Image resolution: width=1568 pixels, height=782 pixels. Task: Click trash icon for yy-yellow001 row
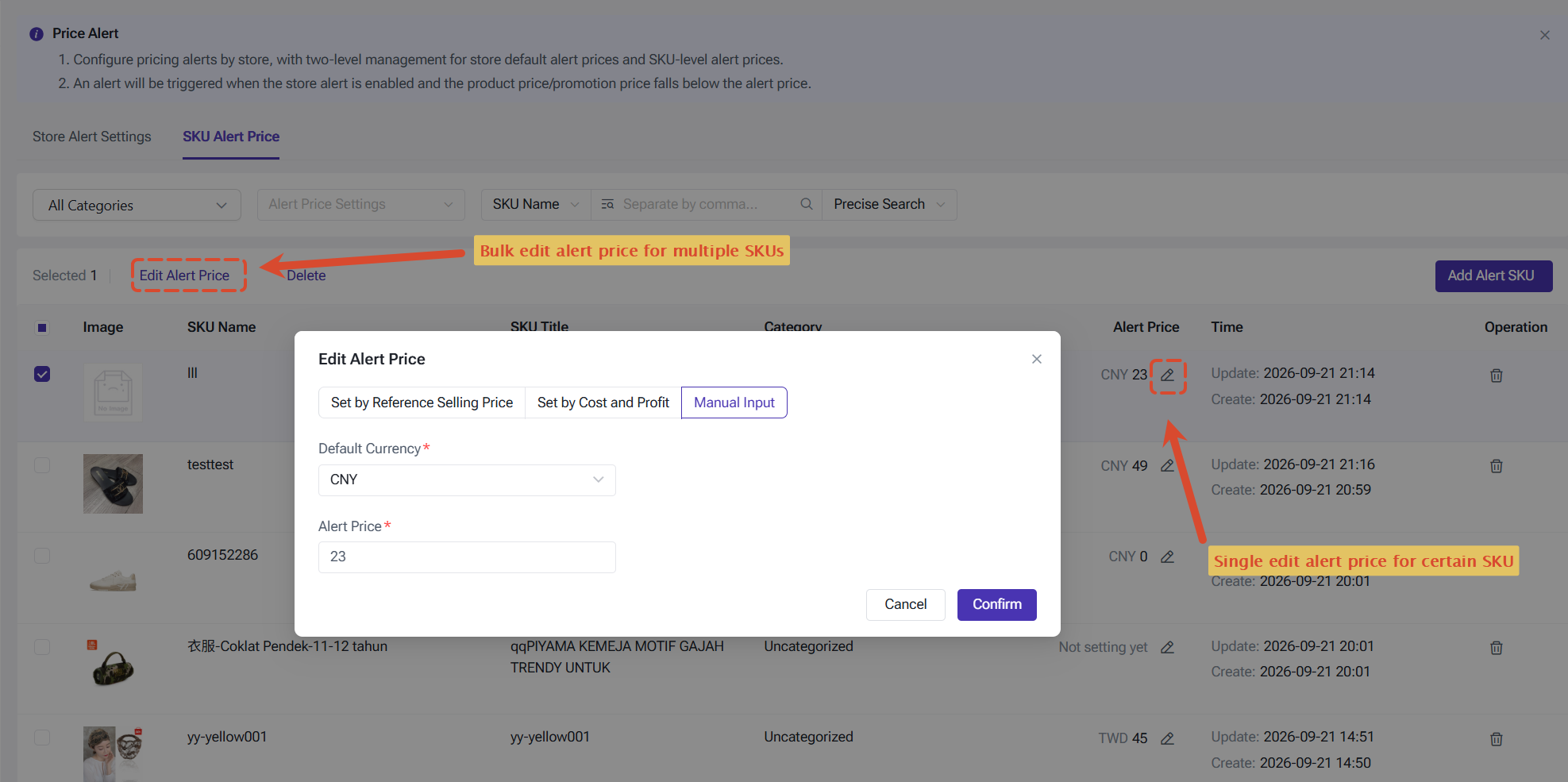click(x=1497, y=739)
